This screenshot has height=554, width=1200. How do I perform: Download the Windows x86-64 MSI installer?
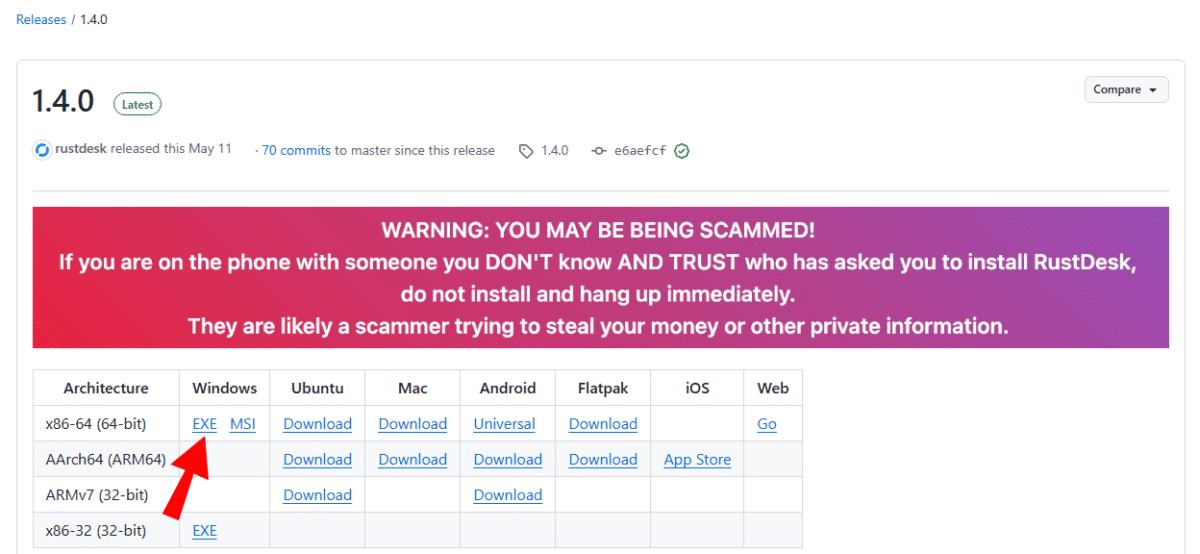(243, 424)
